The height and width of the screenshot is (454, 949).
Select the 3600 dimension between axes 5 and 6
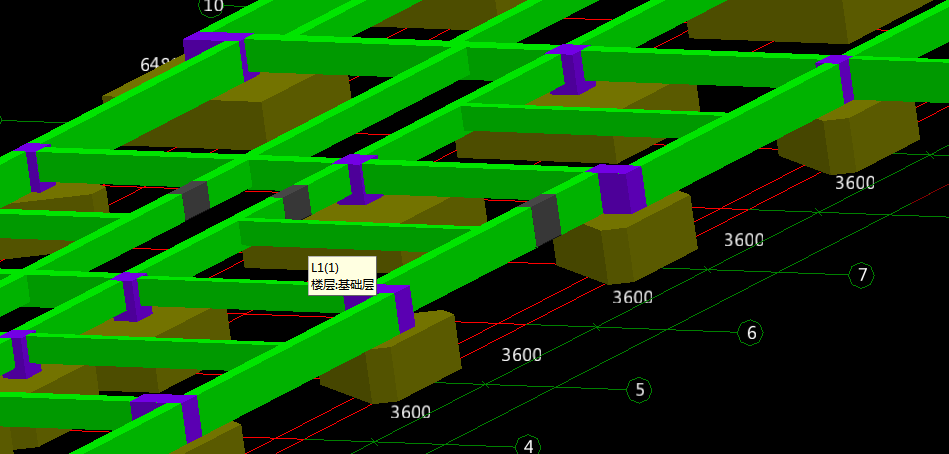click(521, 355)
